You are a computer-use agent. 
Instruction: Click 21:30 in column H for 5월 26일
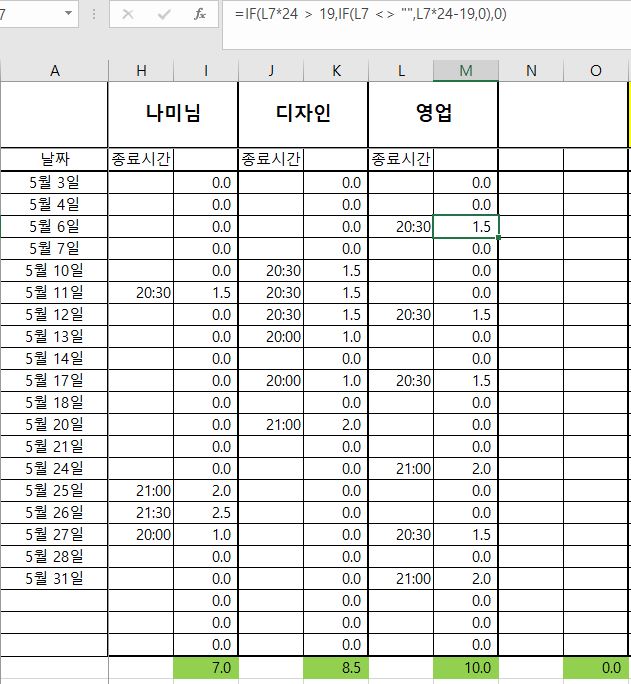141,513
